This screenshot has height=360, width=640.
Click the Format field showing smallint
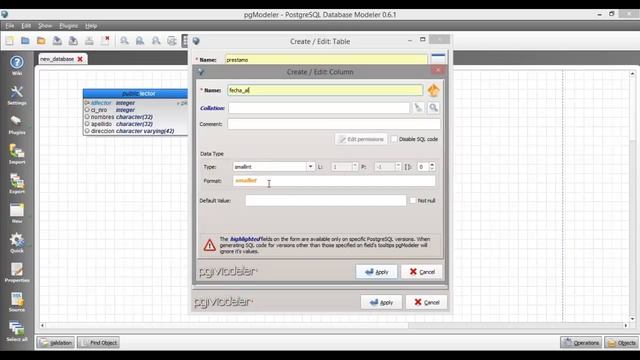pyautogui.click(x=334, y=181)
